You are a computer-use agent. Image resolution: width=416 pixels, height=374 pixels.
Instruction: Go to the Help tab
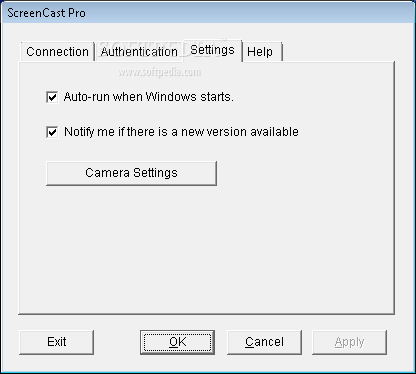(262, 52)
